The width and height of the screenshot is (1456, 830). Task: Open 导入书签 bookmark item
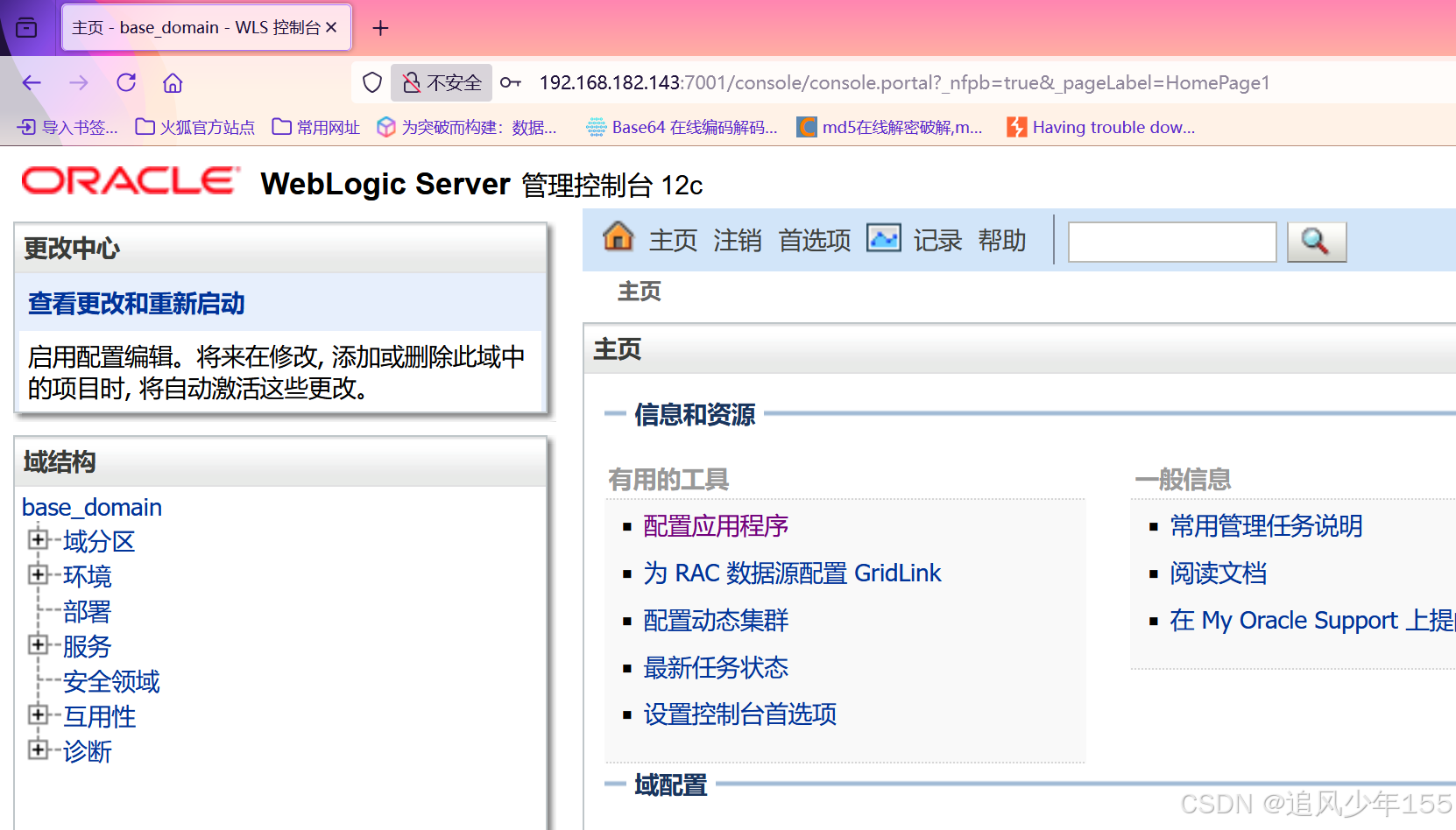coord(67,128)
